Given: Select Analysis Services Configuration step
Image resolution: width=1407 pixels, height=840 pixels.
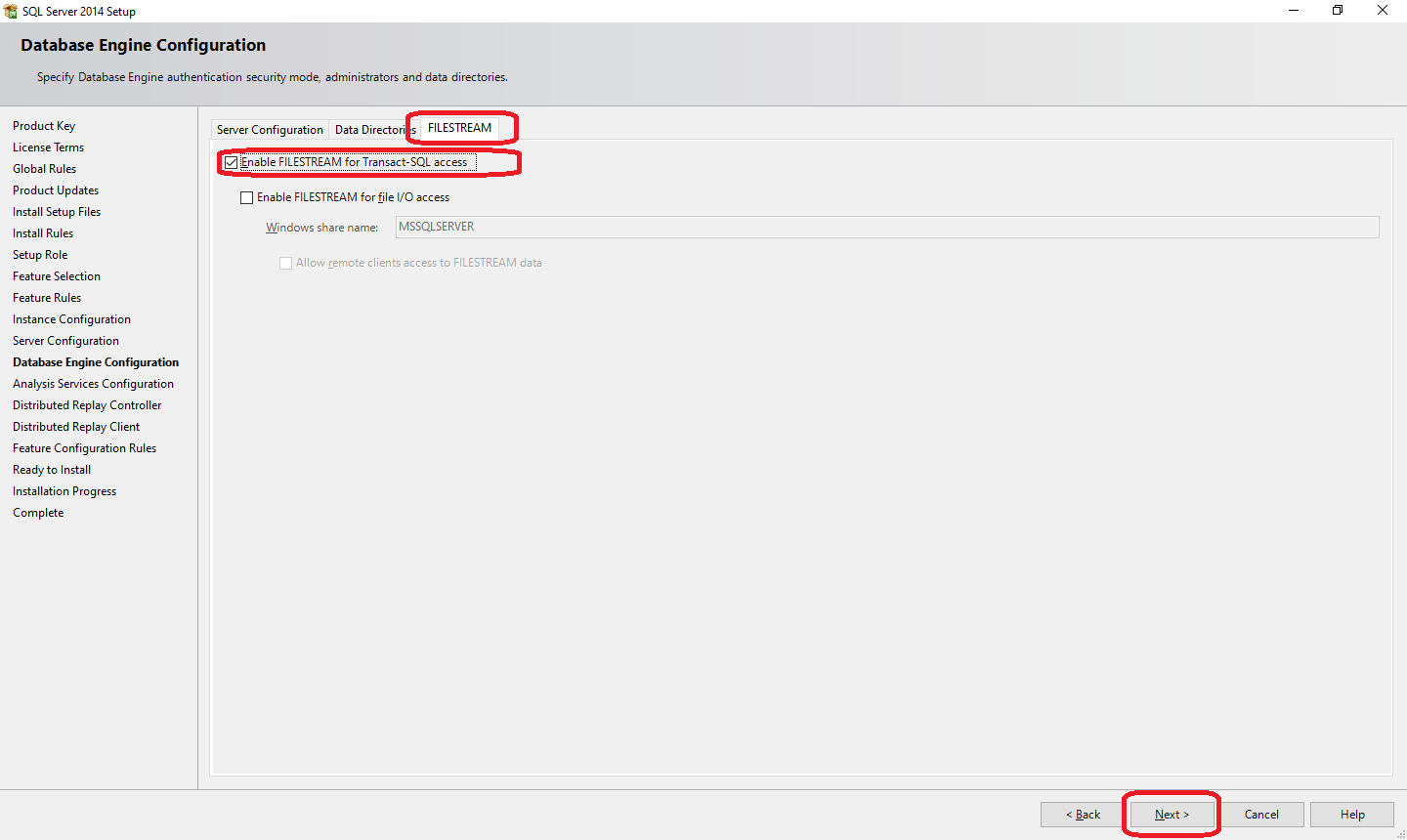Looking at the screenshot, I should [93, 384].
